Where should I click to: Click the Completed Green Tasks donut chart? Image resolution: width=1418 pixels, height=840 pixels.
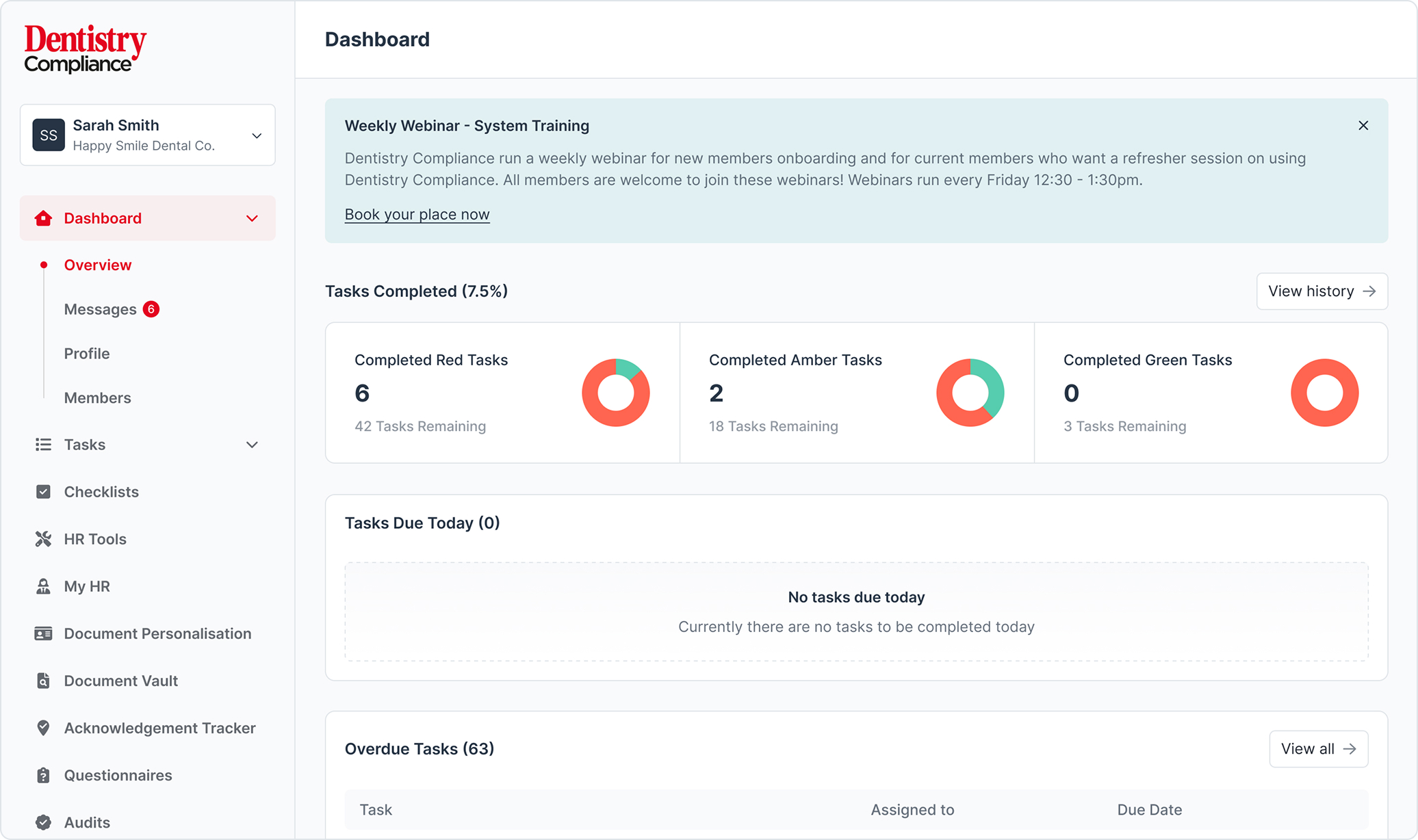click(1325, 393)
